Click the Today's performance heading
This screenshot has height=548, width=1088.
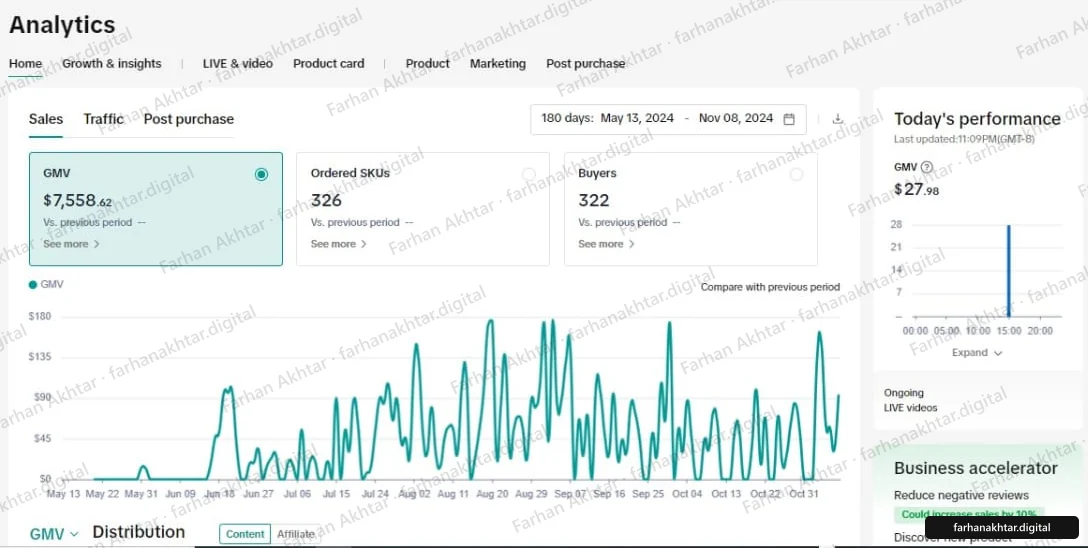[977, 119]
